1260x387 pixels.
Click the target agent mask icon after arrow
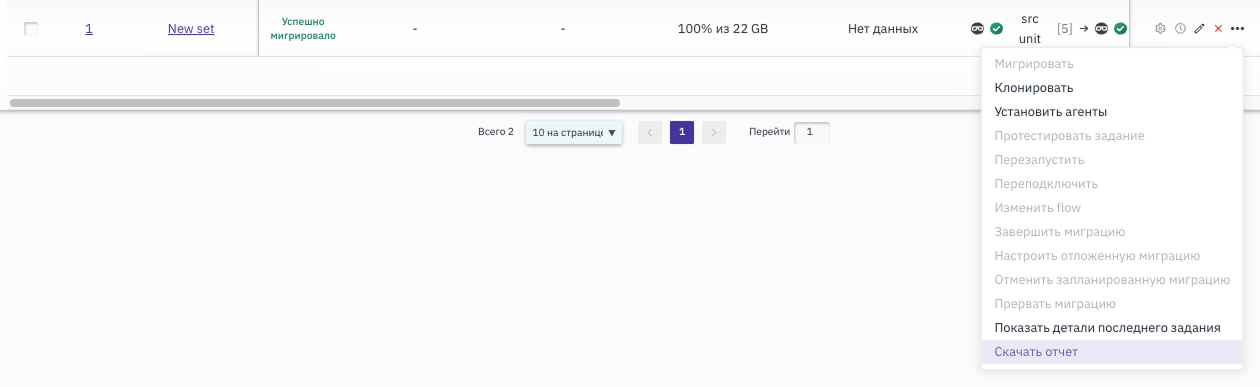(x=1102, y=29)
